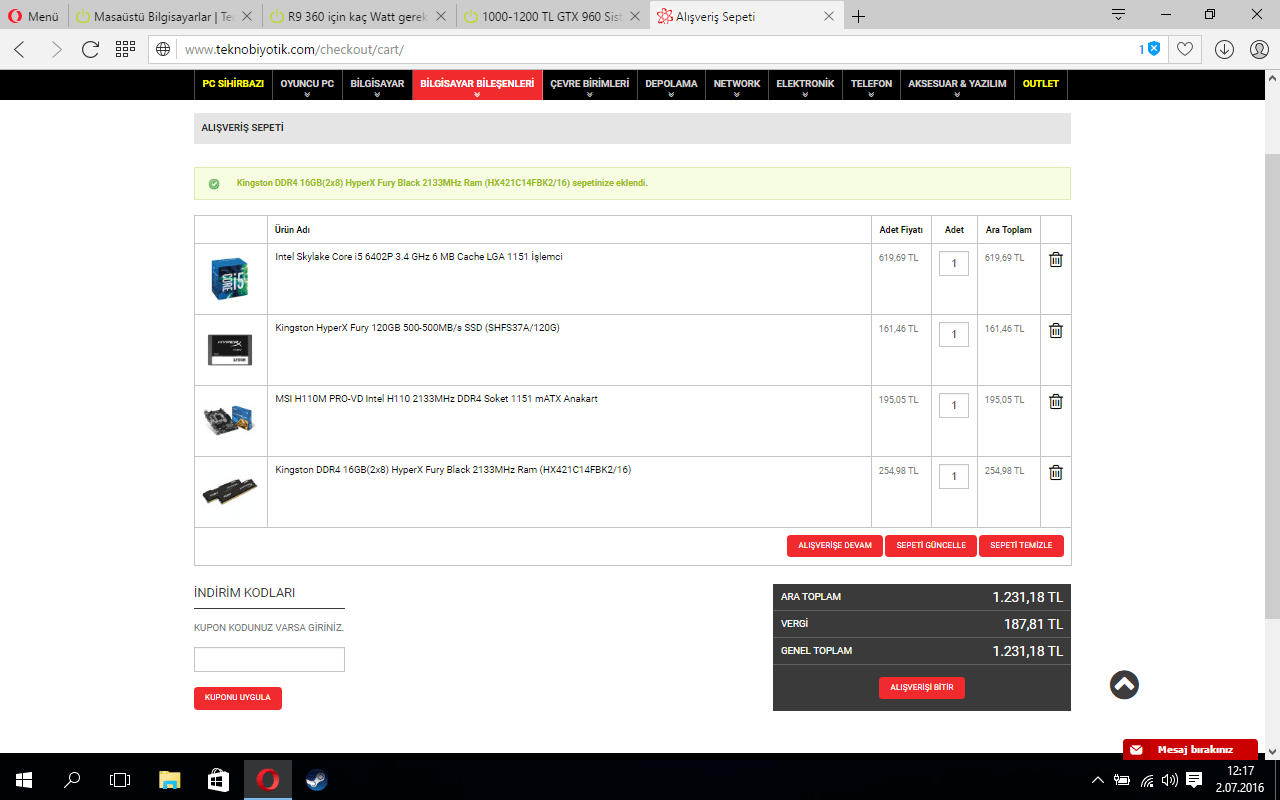Switch to the 1000-1200 TL GTX 960 tab

click(x=553, y=17)
